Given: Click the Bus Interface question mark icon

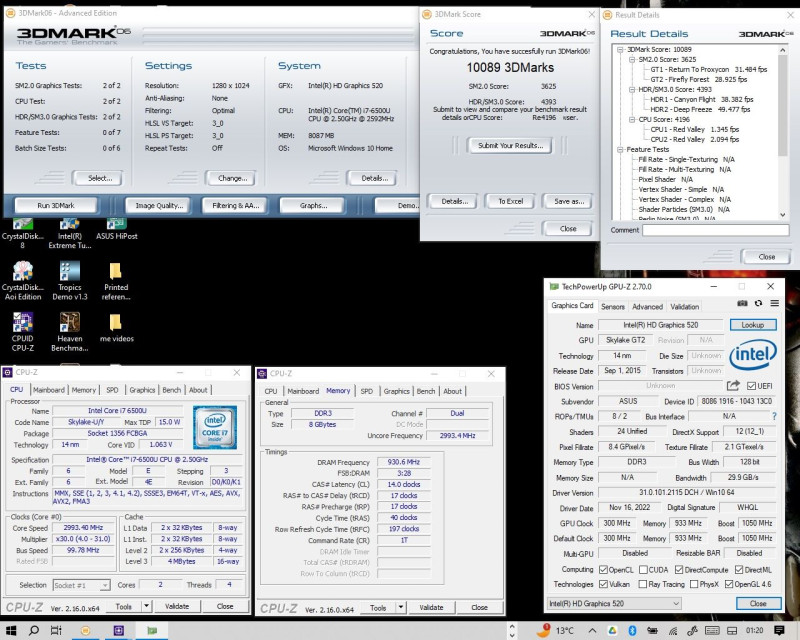Looking at the screenshot, I should click(774, 416).
